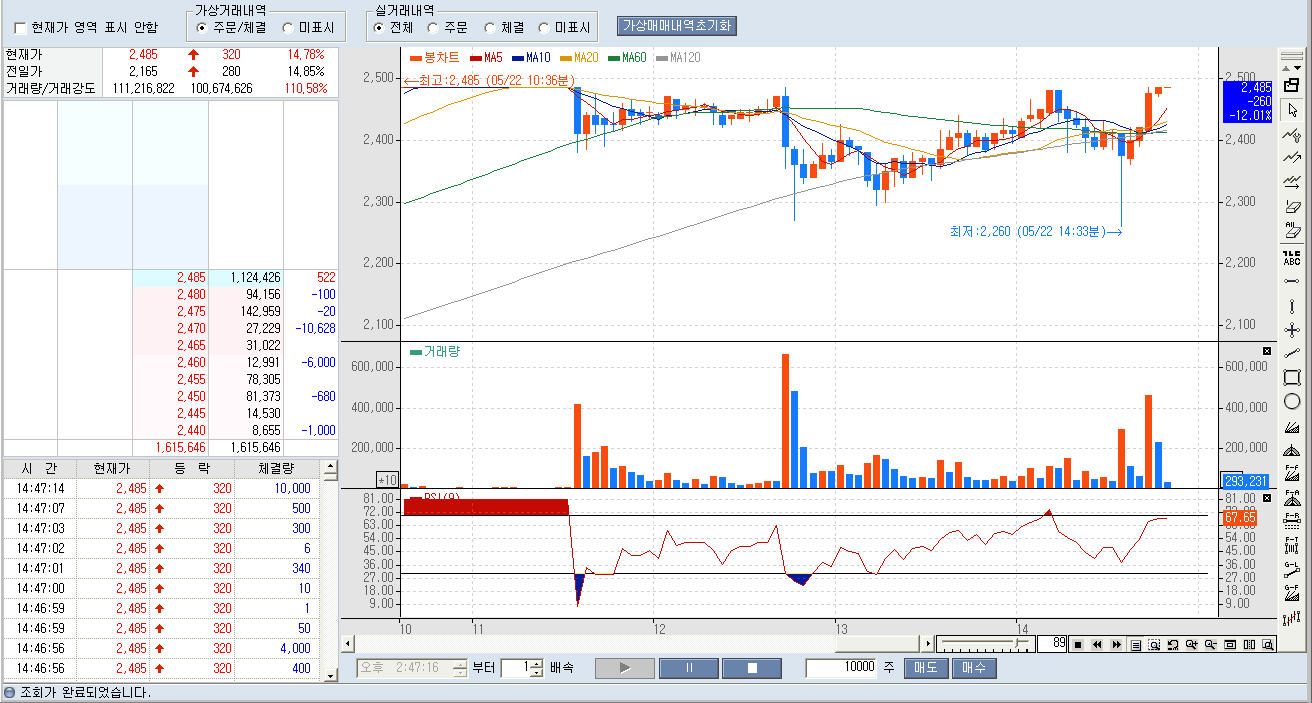Enable 현재가 영역 표시 안함 checkbox
The width and height of the screenshot is (1312, 703).
[20, 28]
